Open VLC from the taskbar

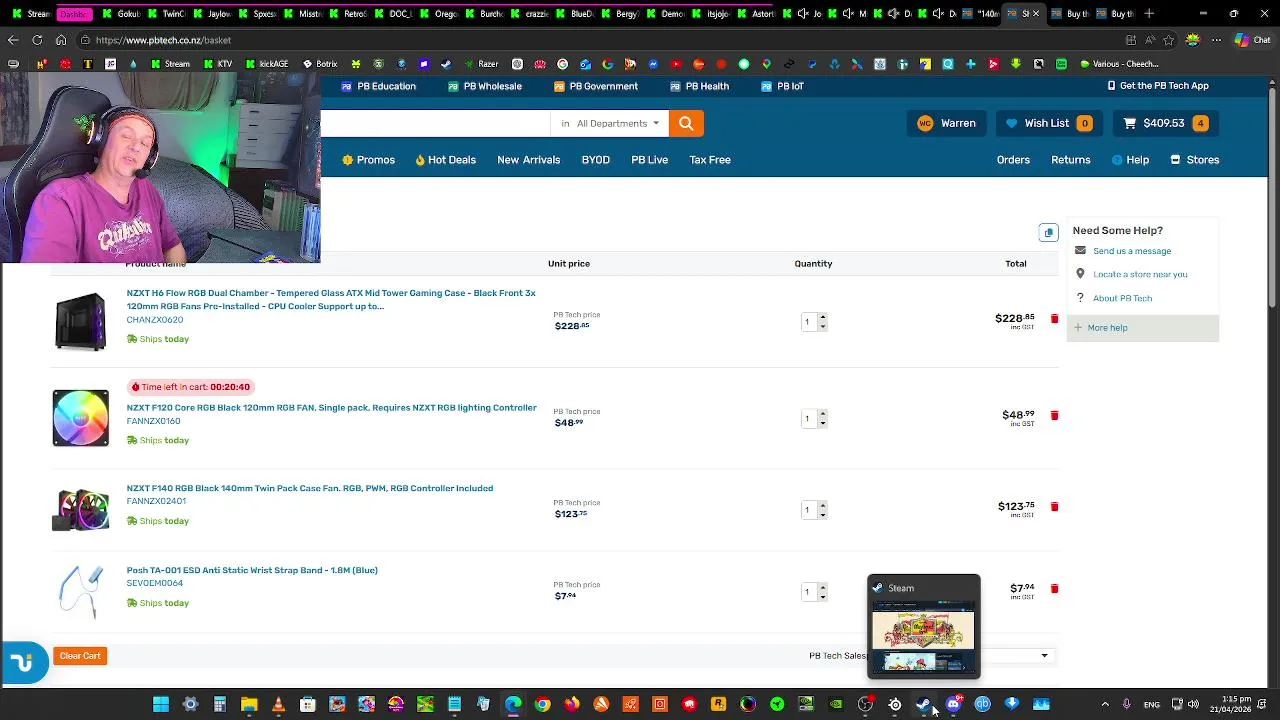pyautogui.click(x=278, y=705)
